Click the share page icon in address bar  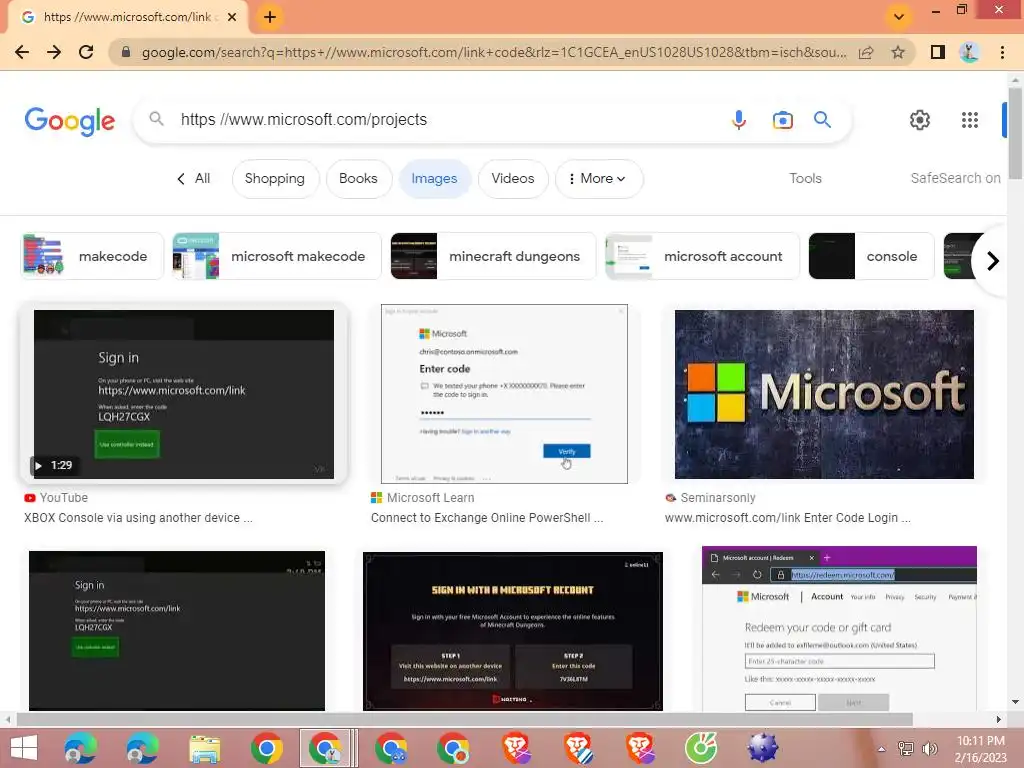[x=866, y=52]
